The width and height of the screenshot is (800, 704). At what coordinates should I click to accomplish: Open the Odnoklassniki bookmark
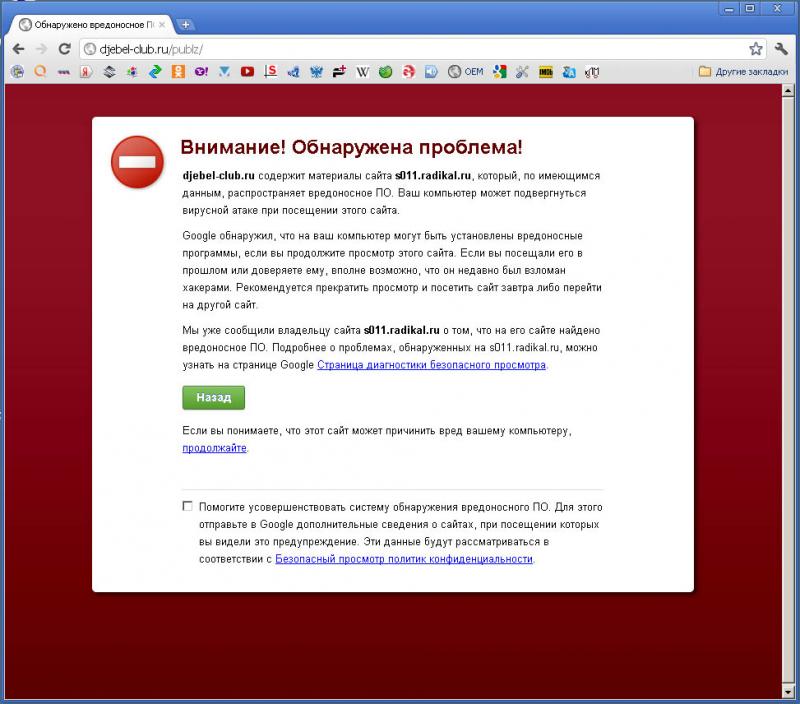click(x=178, y=72)
